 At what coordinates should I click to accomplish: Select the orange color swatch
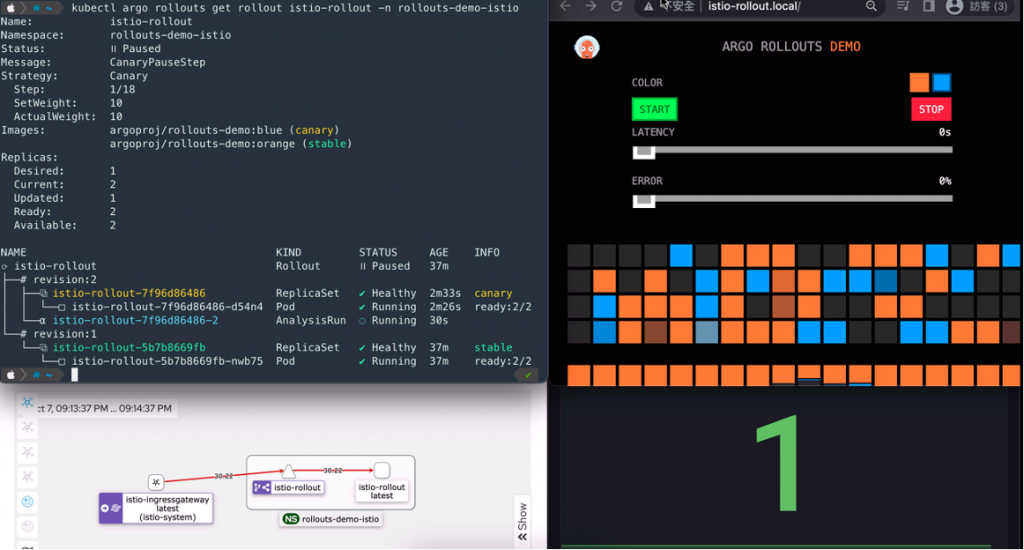[919, 82]
